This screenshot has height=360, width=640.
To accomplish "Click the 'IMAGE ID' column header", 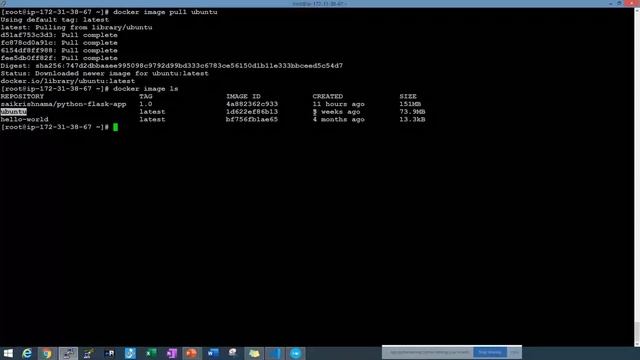I will [243, 96].
